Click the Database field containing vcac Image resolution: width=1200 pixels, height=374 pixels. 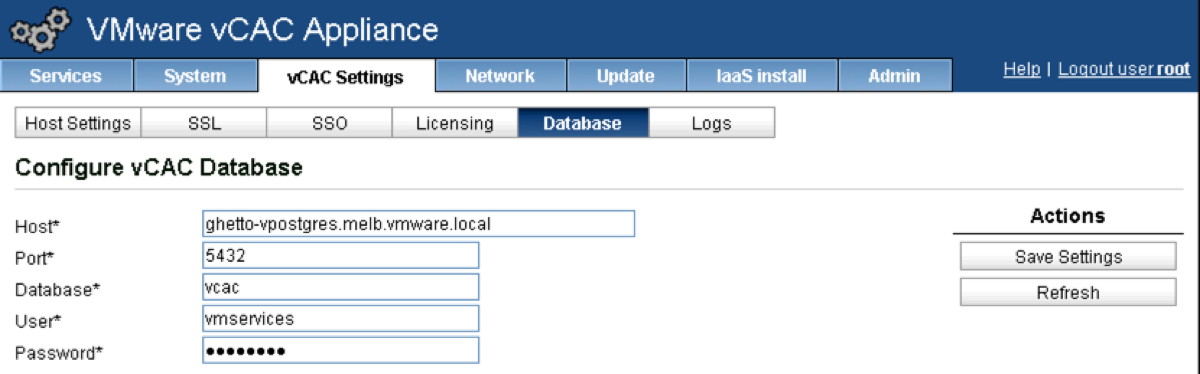340,287
